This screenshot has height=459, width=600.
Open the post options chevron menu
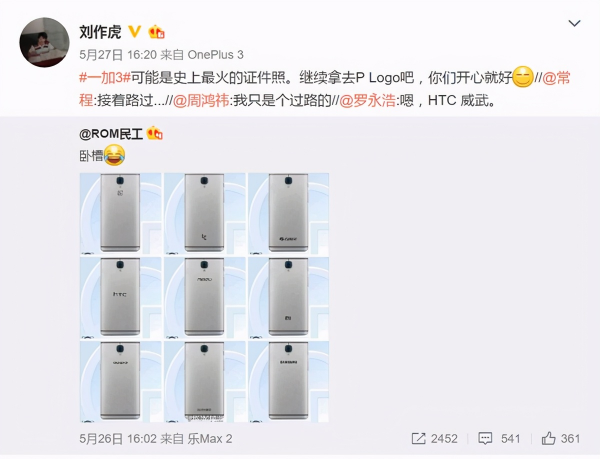[574, 24]
